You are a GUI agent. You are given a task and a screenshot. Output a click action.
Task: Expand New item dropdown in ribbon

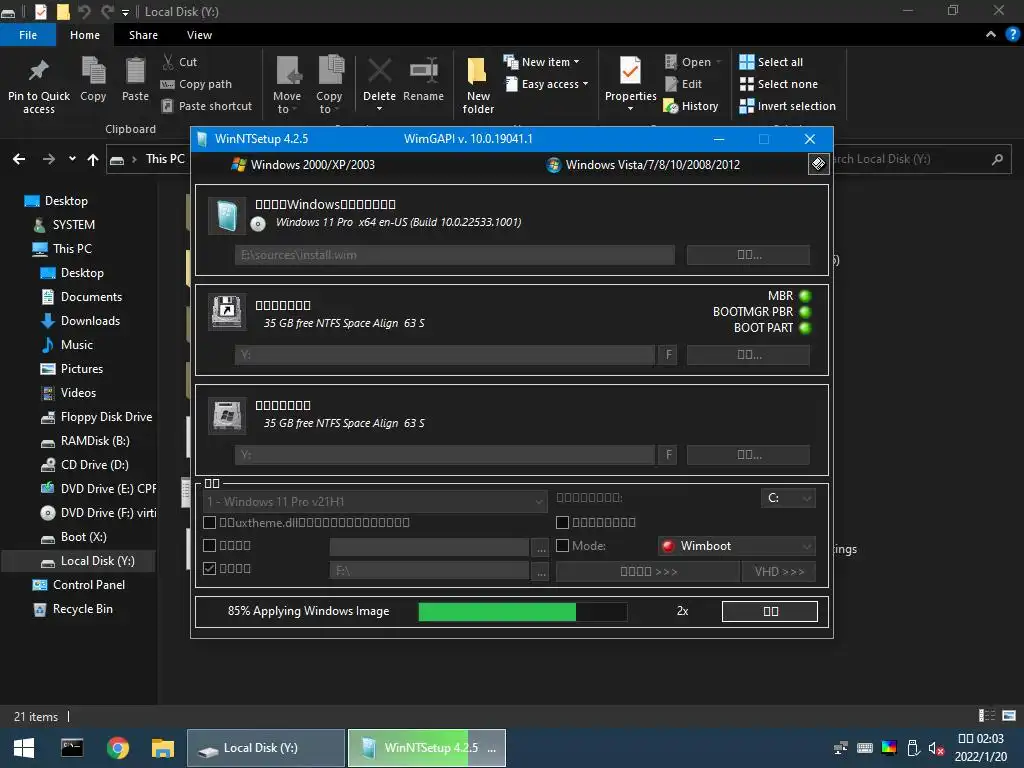[576, 62]
